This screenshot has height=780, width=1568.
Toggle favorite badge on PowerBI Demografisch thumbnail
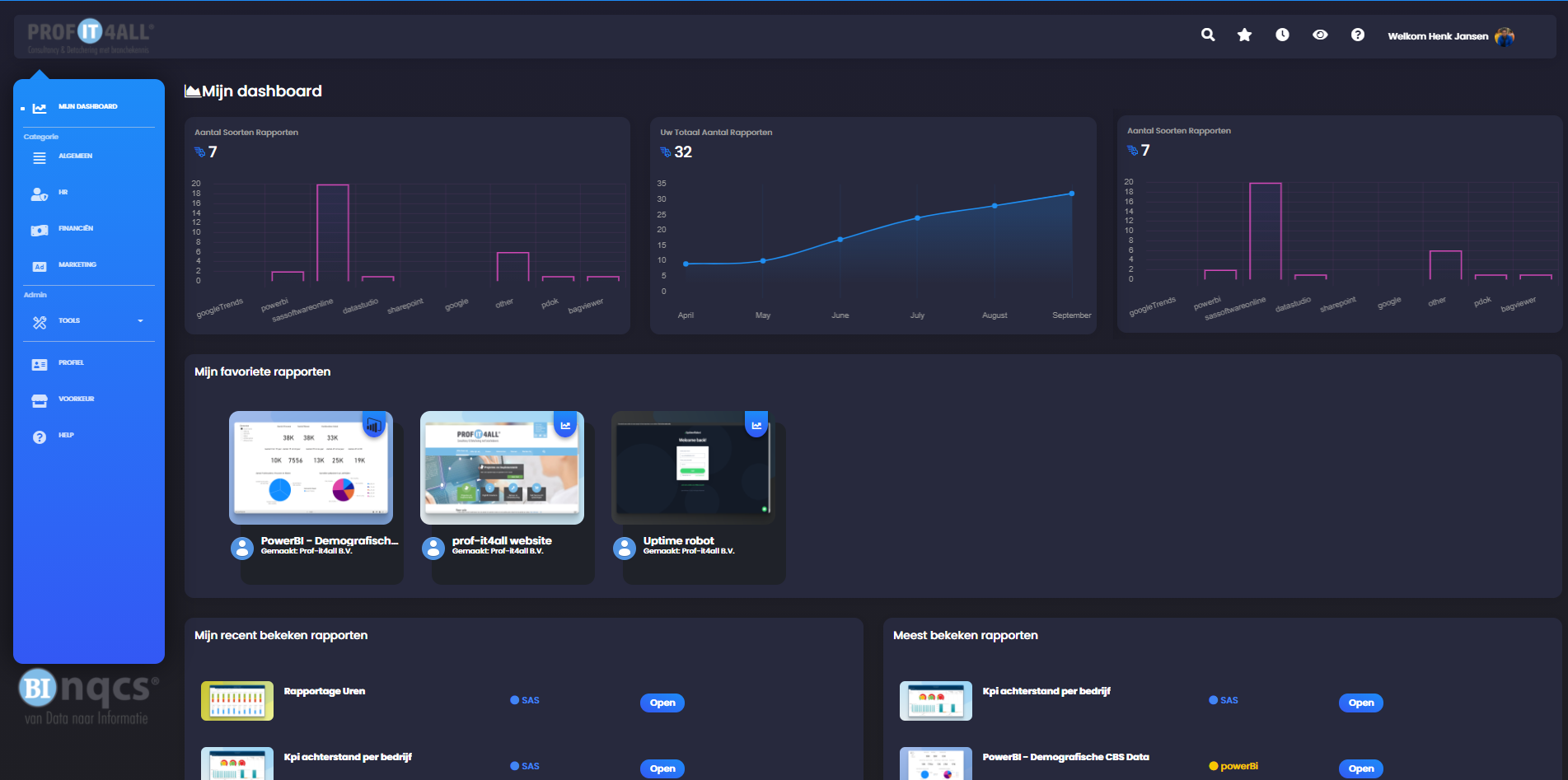[374, 425]
